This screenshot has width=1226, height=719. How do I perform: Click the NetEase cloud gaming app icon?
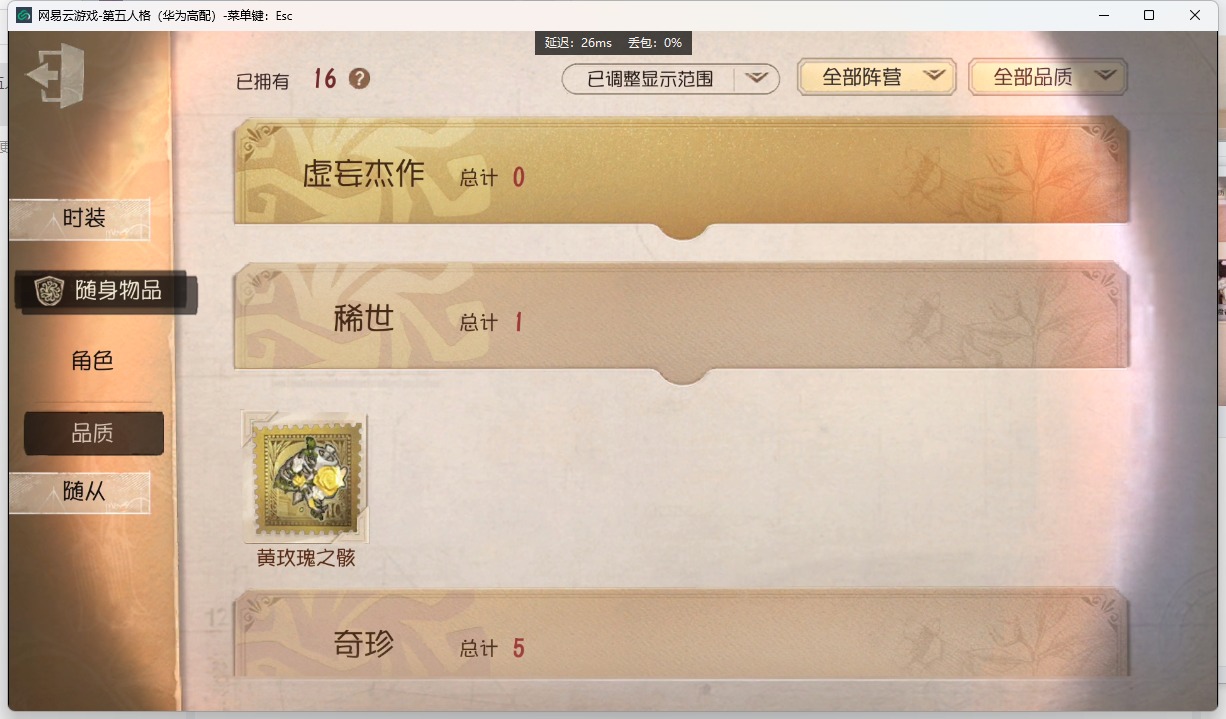[x=23, y=15]
